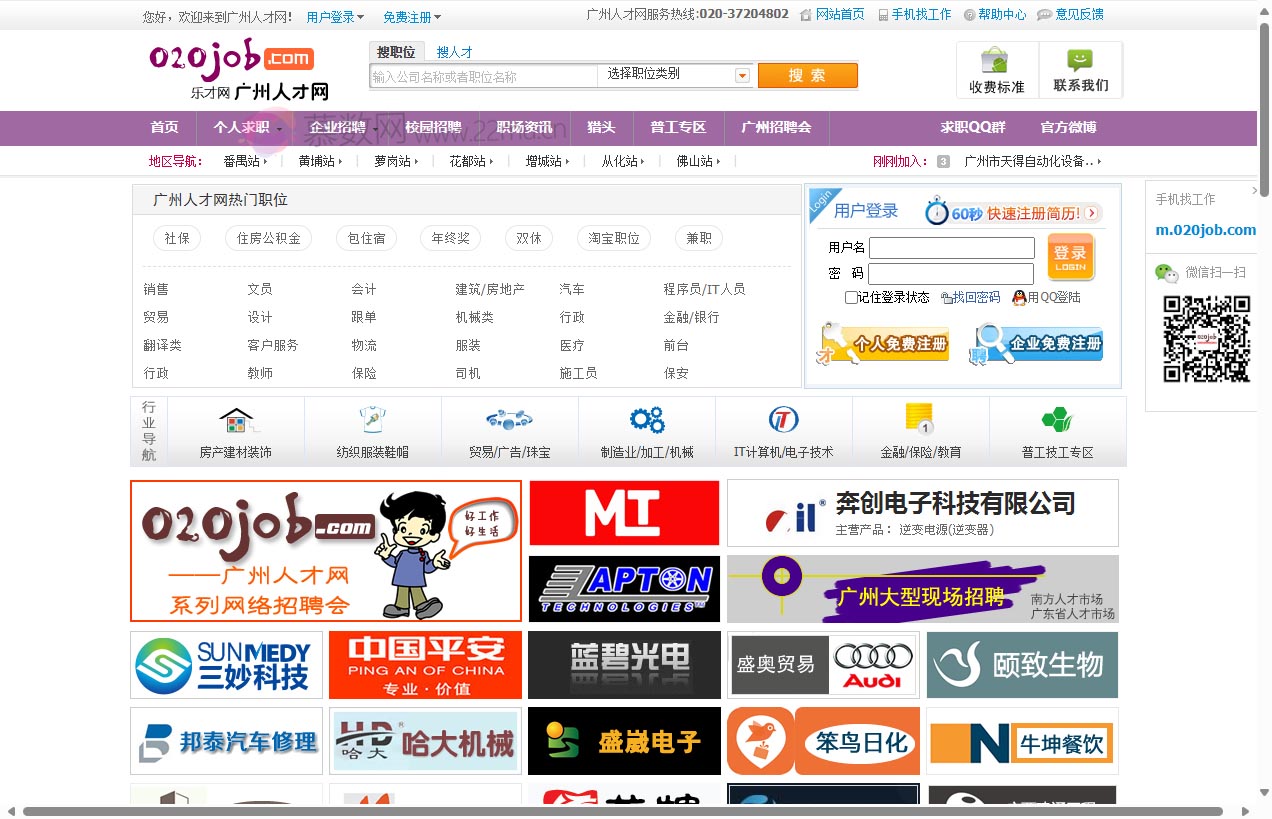Click the QQ penguin login icon
1272x819 pixels.
(x=1021, y=297)
